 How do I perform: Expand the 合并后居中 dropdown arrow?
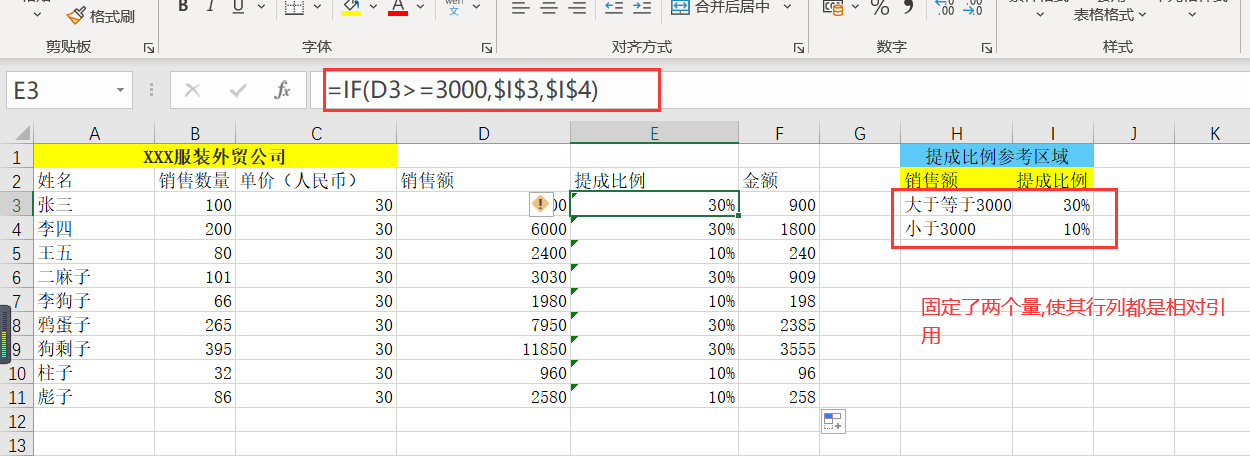[x=787, y=8]
